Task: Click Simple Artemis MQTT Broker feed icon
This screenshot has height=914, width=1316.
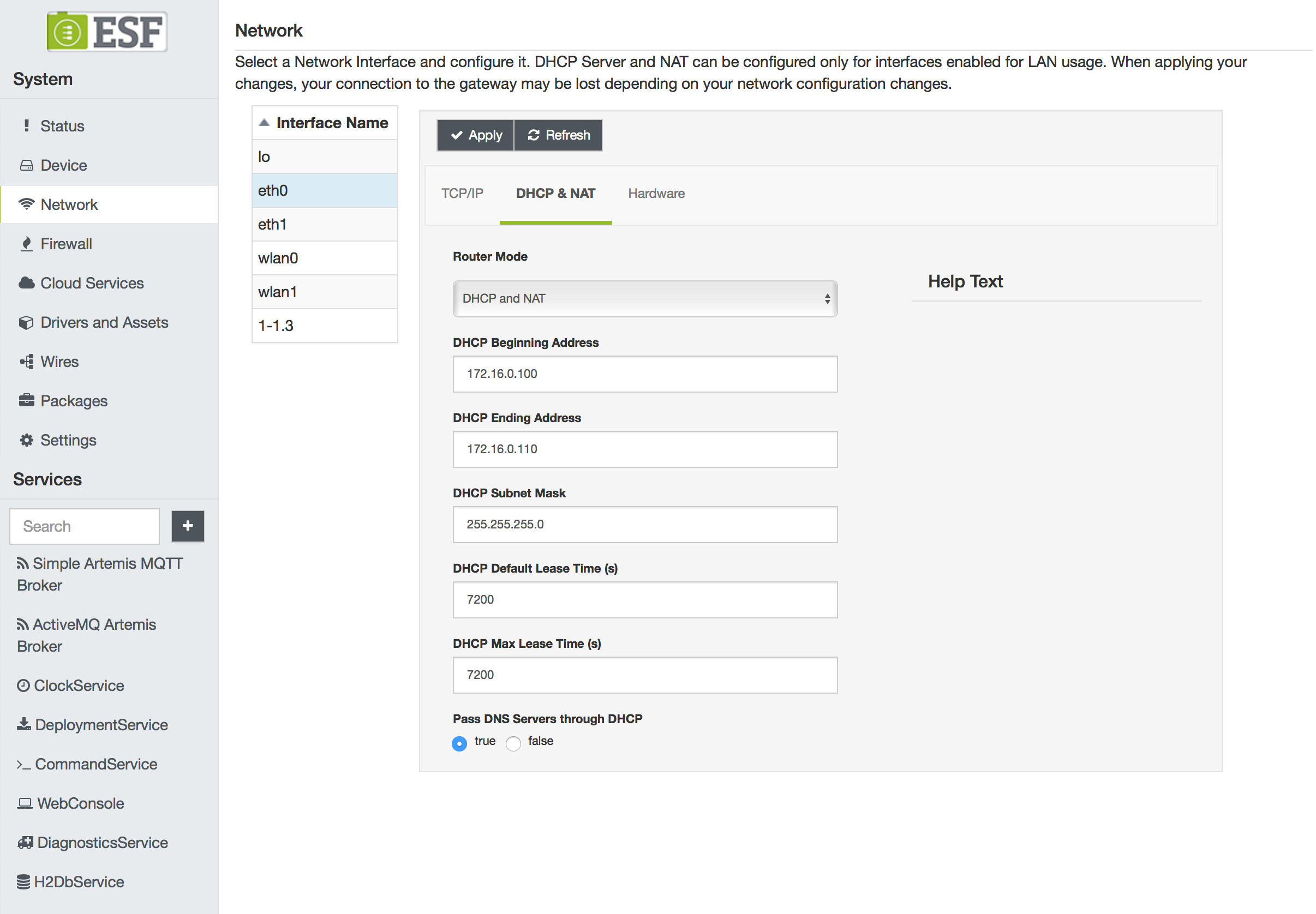Action: (x=23, y=563)
